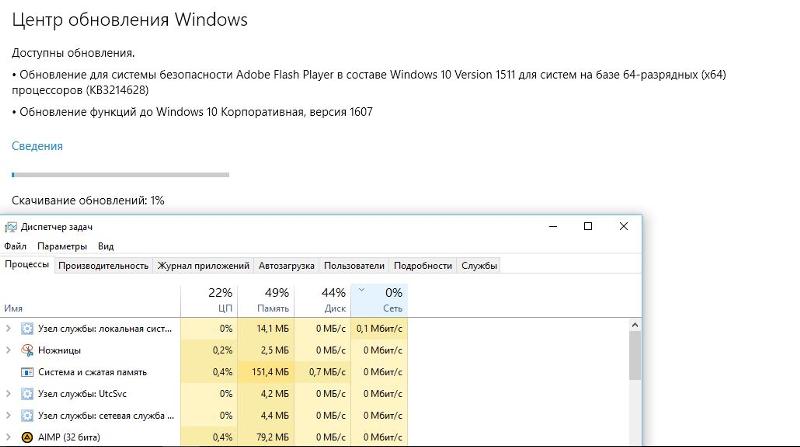Open the Службы tab
Image resolution: width=800 pixels, height=447 pixels.
[479, 266]
